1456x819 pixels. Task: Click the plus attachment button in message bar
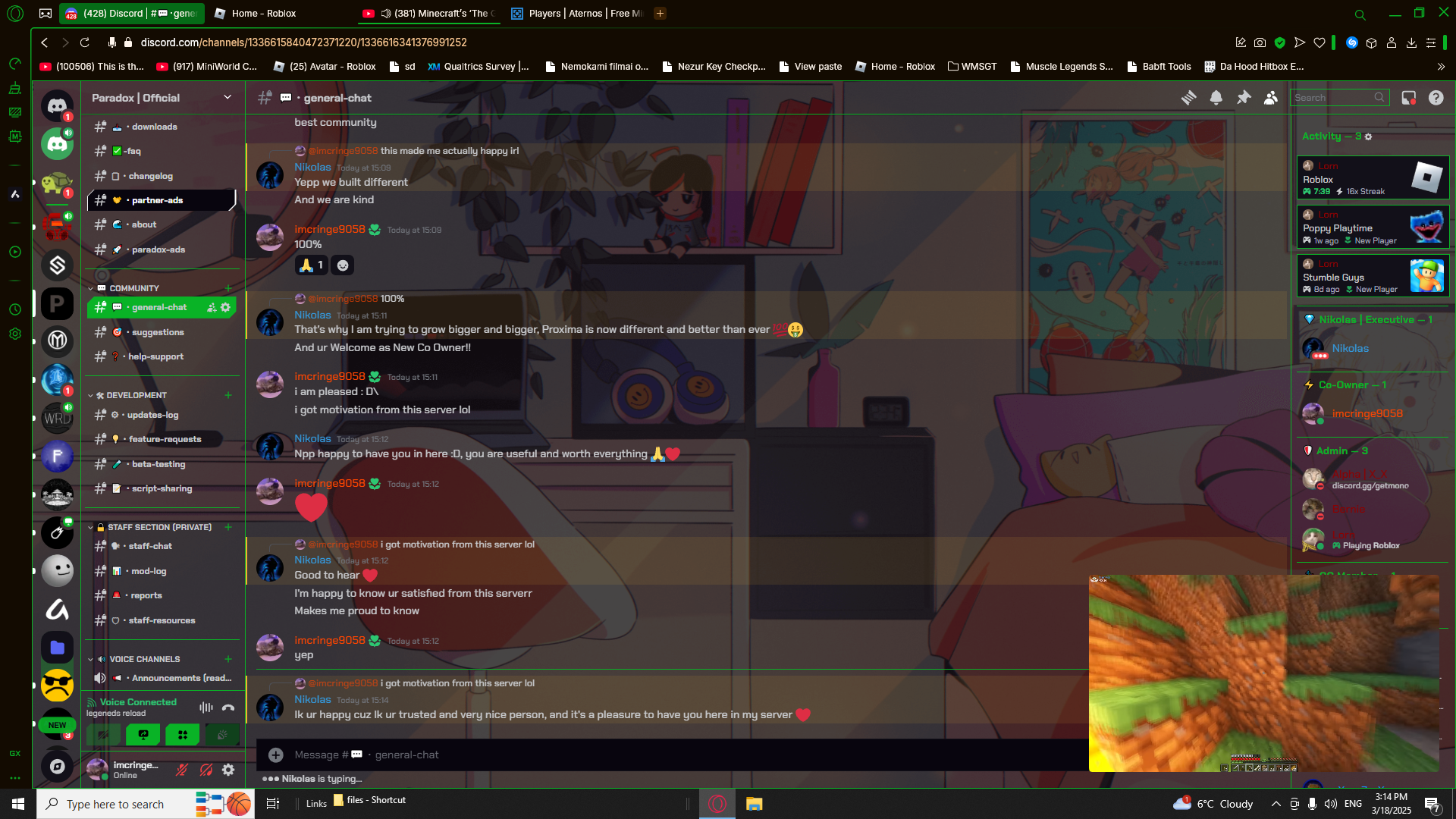pyautogui.click(x=276, y=755)
